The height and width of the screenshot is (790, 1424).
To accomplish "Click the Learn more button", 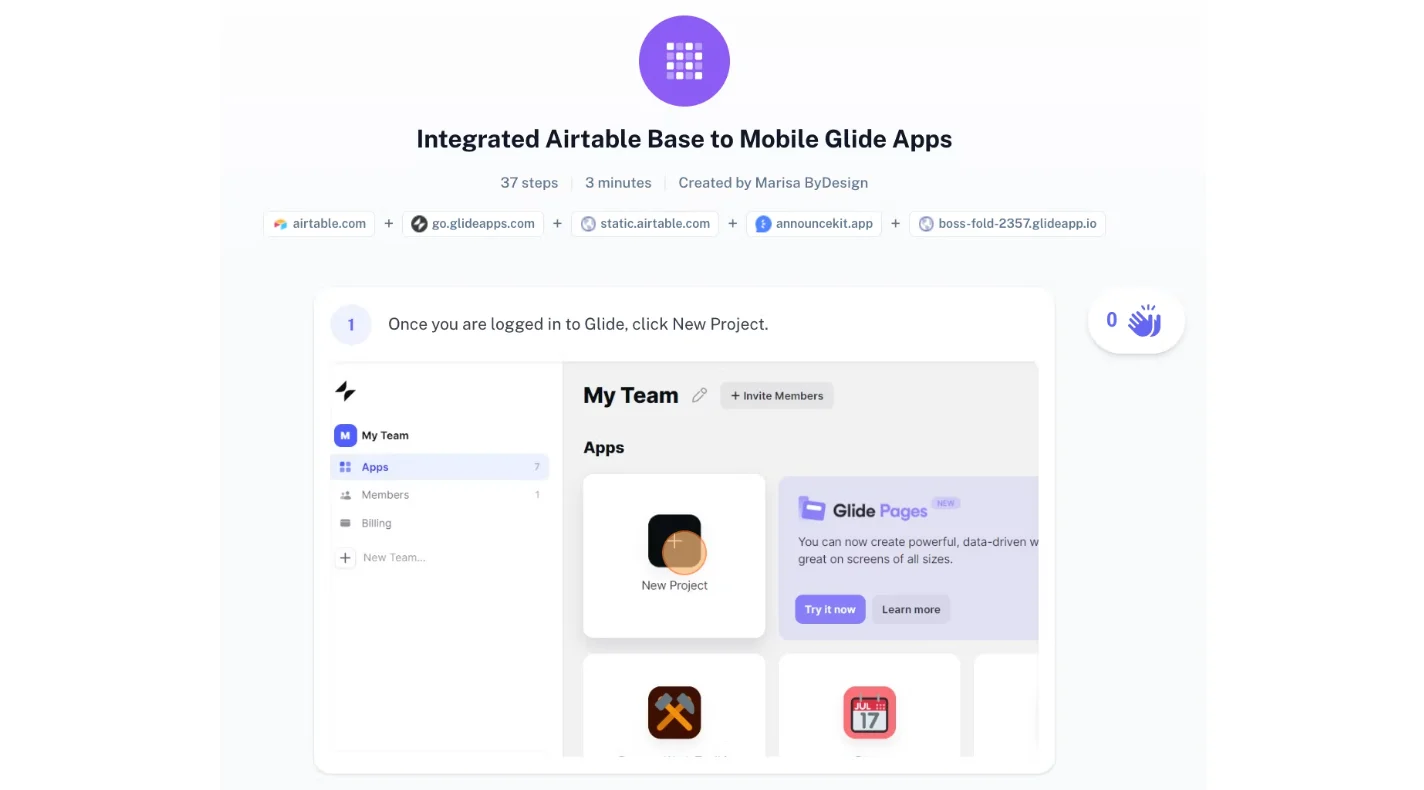I will click(x=910, y=609).
